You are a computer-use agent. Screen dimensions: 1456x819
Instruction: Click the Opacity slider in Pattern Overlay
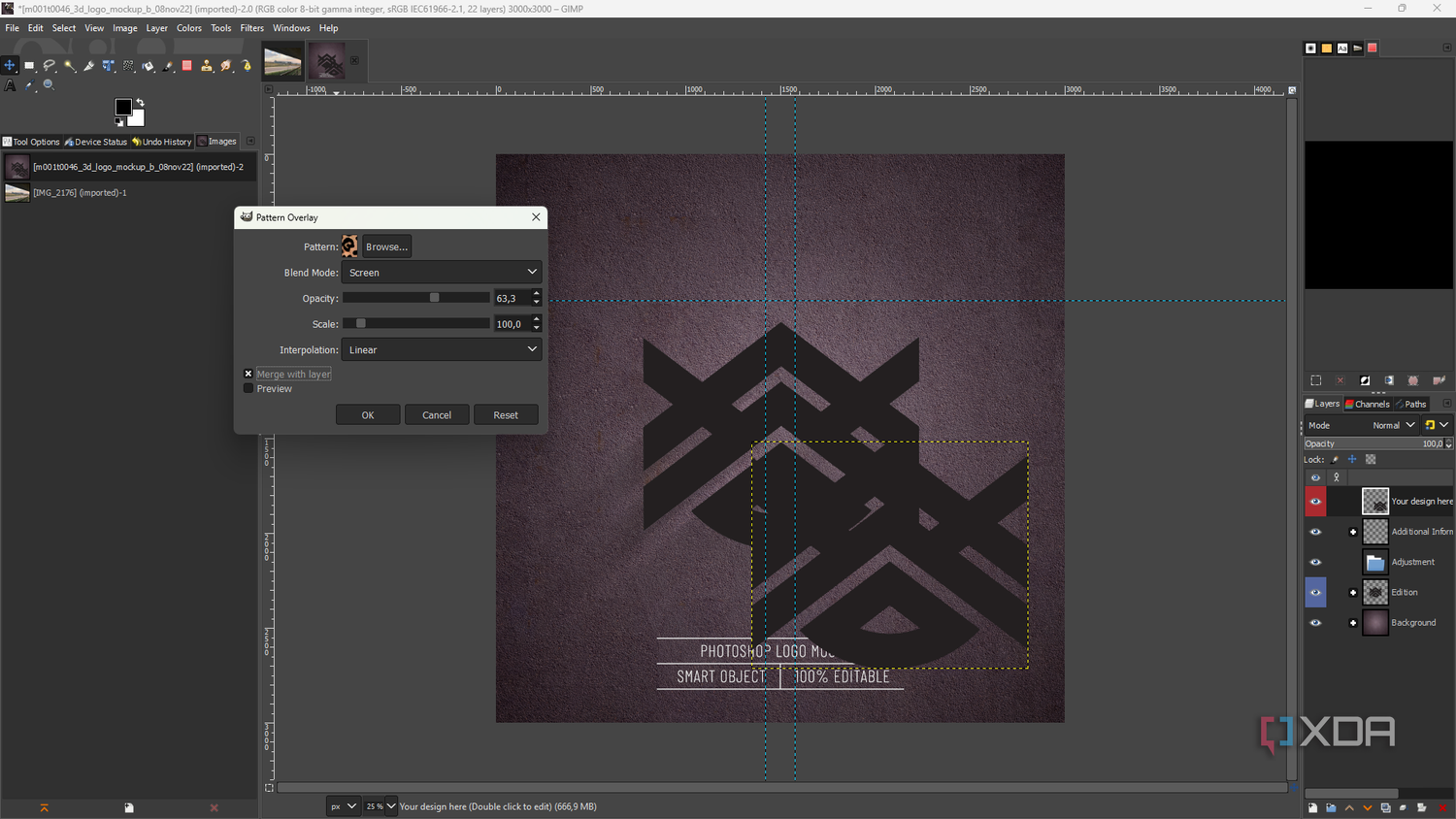click(416, 298)
